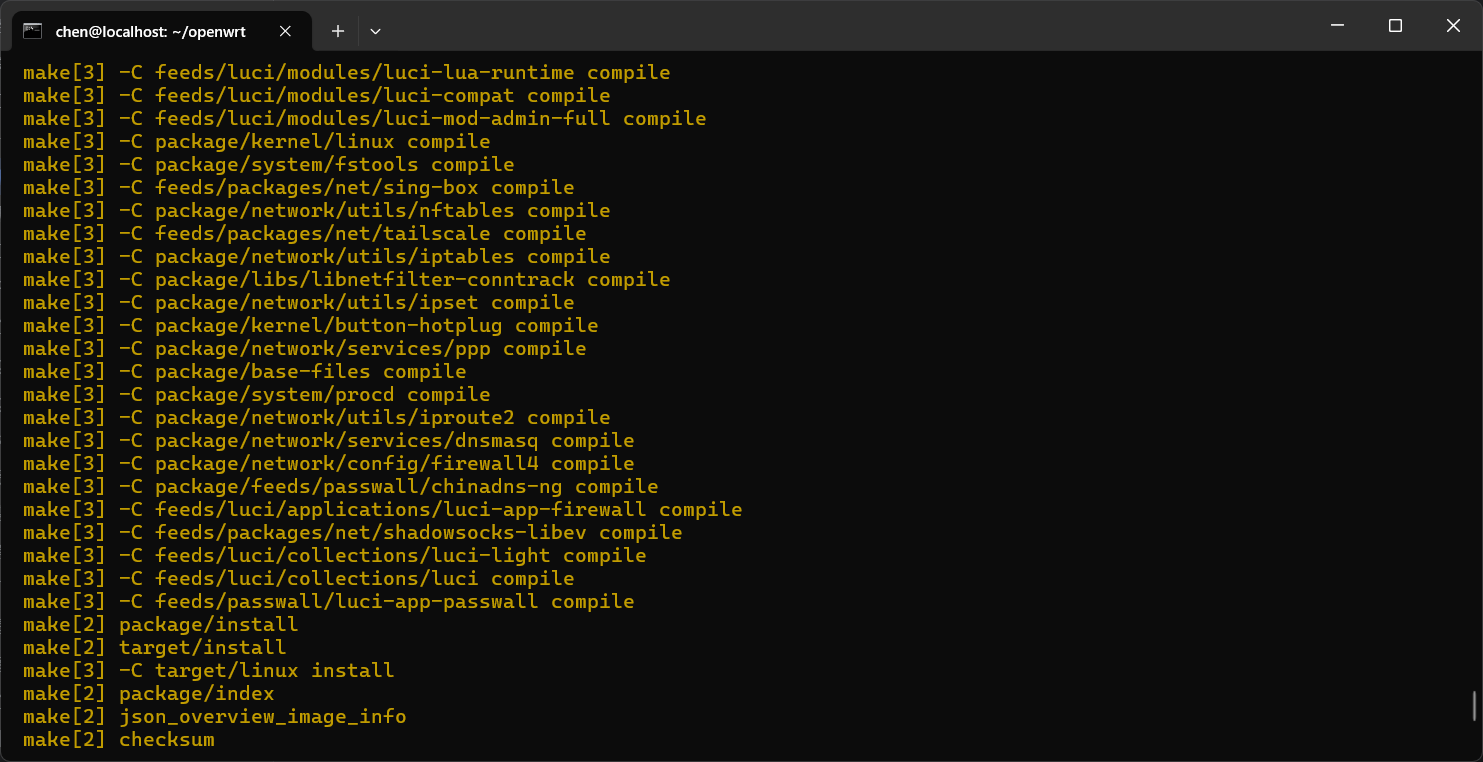Click the target/linux install line

pyautogui.click(x=208, y=671)
